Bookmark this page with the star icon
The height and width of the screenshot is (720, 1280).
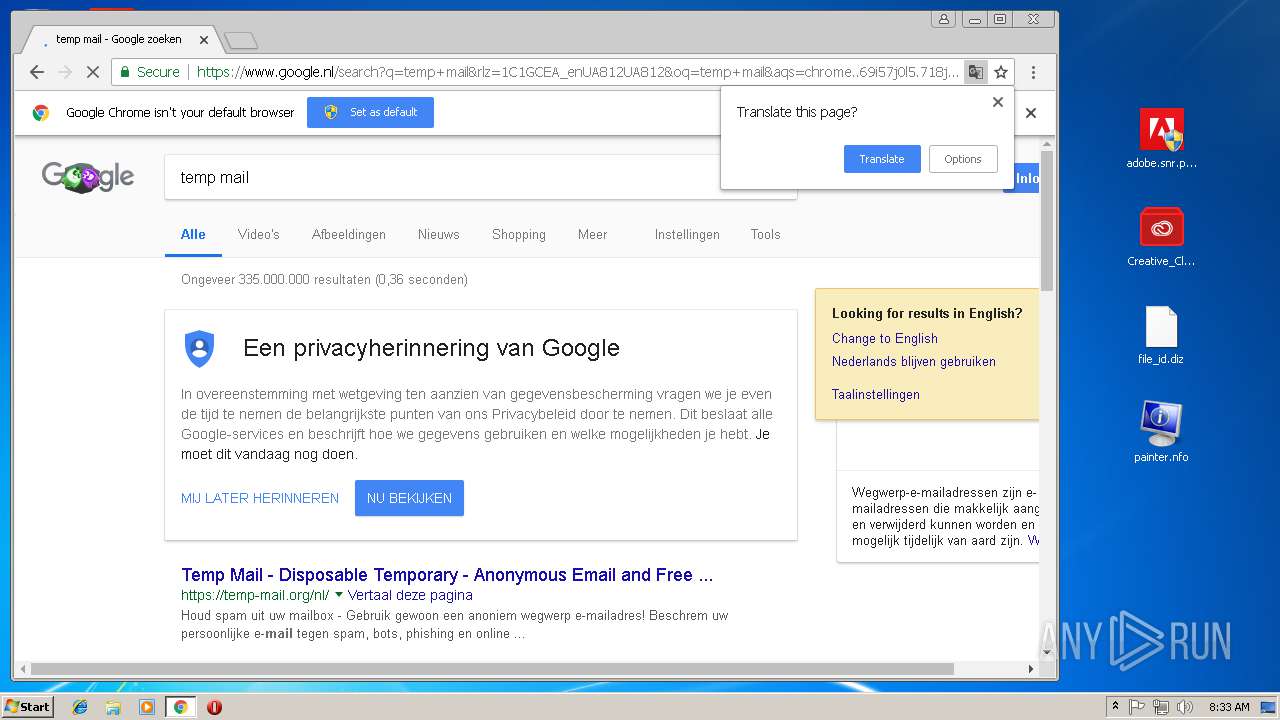coord(1001,72)
